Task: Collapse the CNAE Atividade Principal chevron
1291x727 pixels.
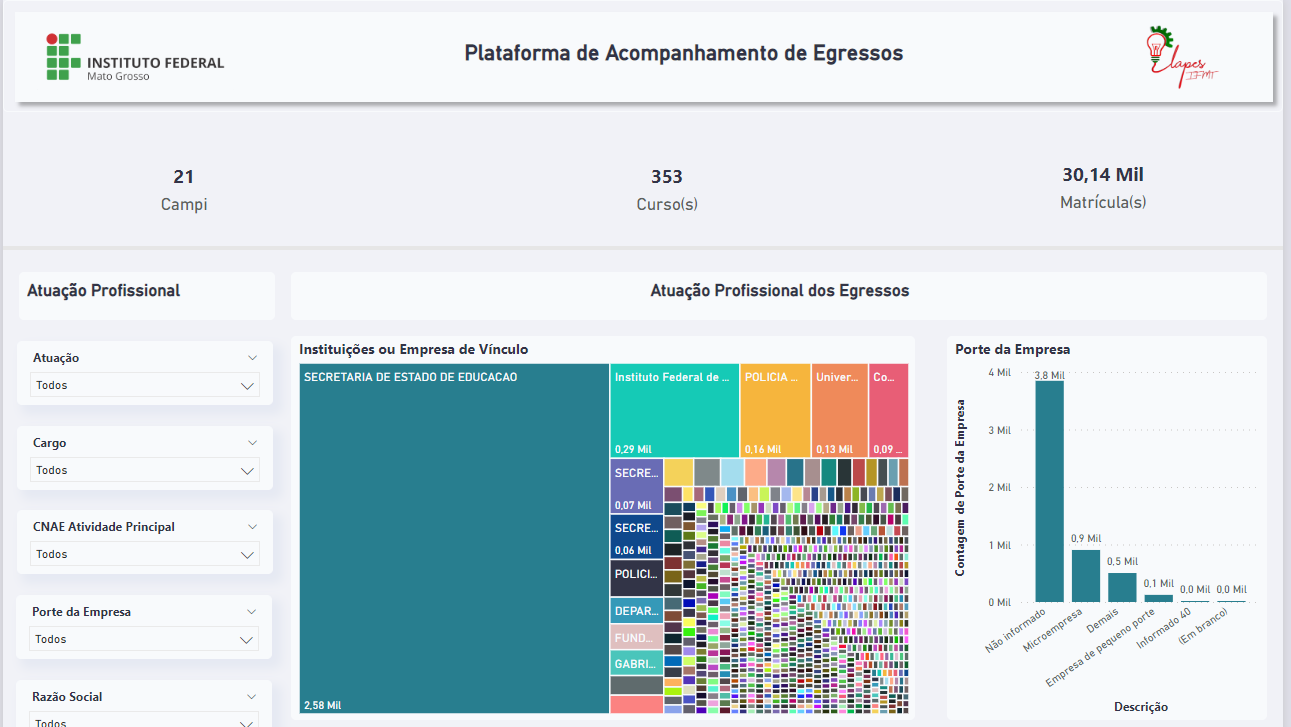Action: (x=253, y=527)
